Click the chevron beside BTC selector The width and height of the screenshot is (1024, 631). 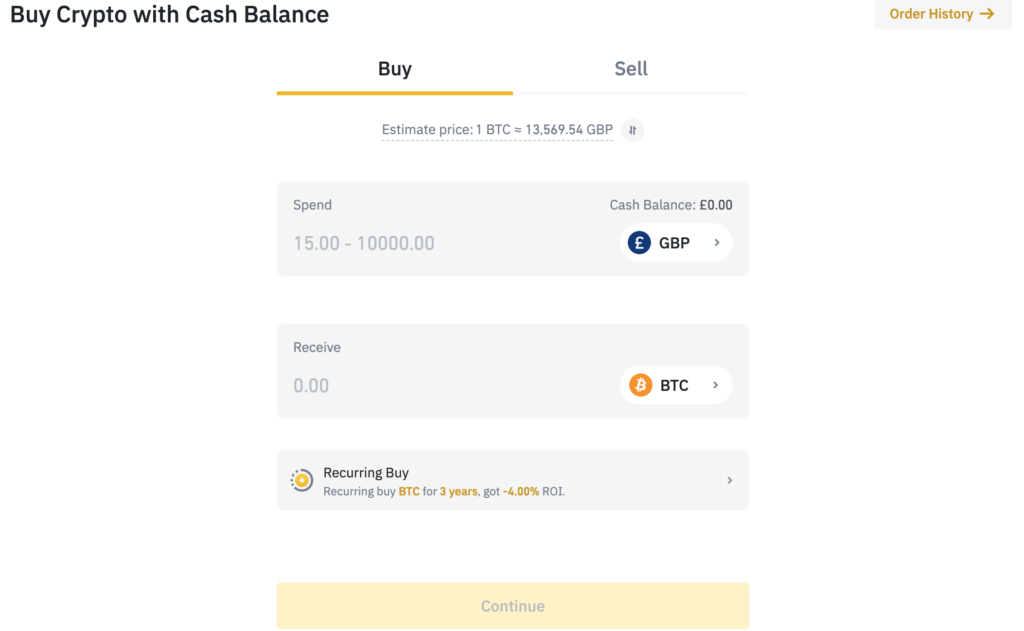point(716,384)
